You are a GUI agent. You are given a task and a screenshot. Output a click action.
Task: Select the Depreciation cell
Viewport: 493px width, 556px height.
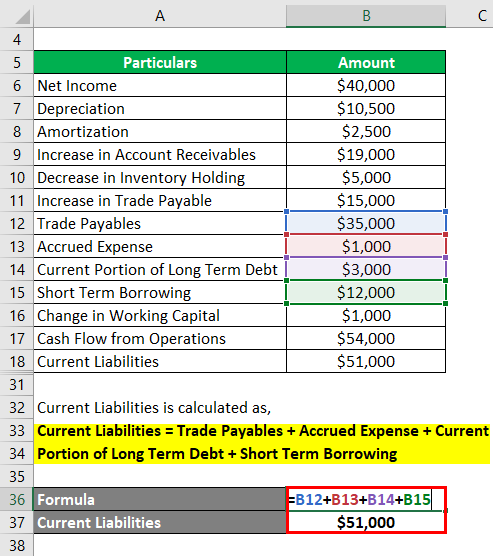coord(160,109)
